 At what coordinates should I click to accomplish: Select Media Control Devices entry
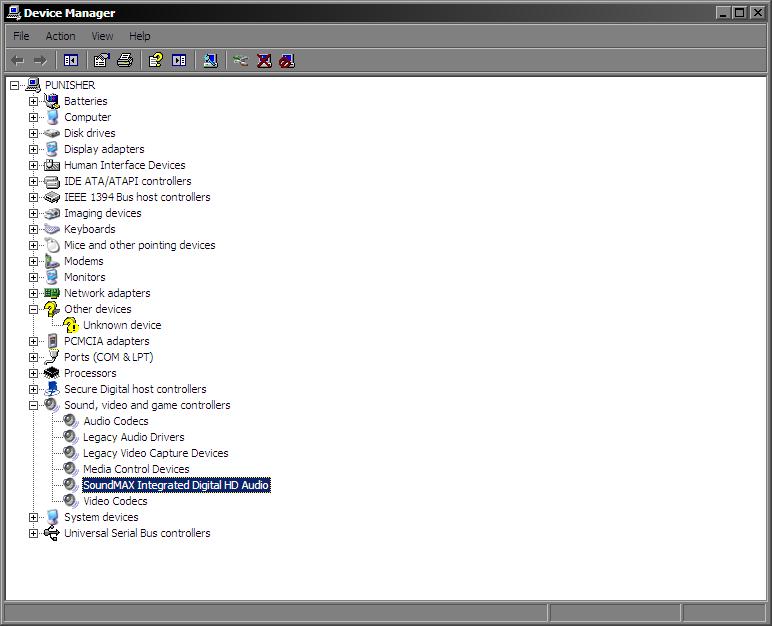click(x=136, y=469)
